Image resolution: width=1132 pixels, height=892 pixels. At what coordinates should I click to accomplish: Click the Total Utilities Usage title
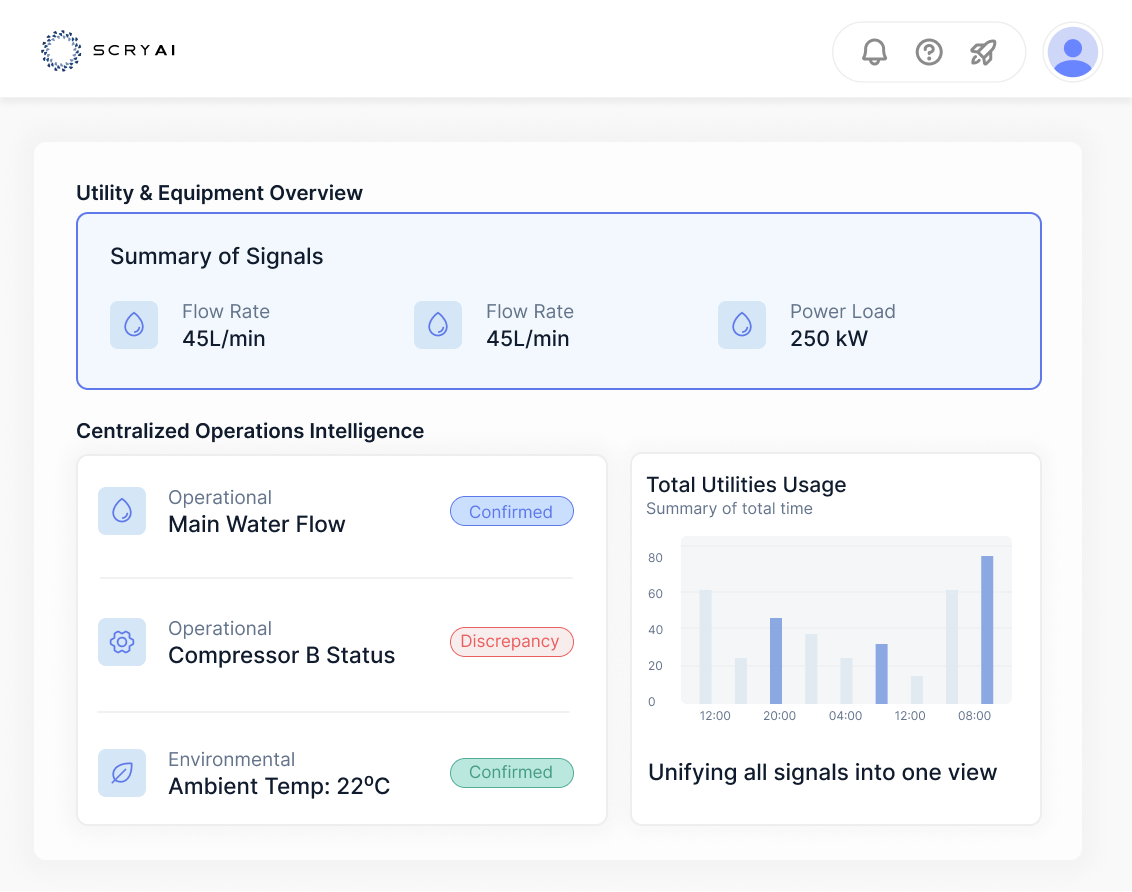click(746, 484)
